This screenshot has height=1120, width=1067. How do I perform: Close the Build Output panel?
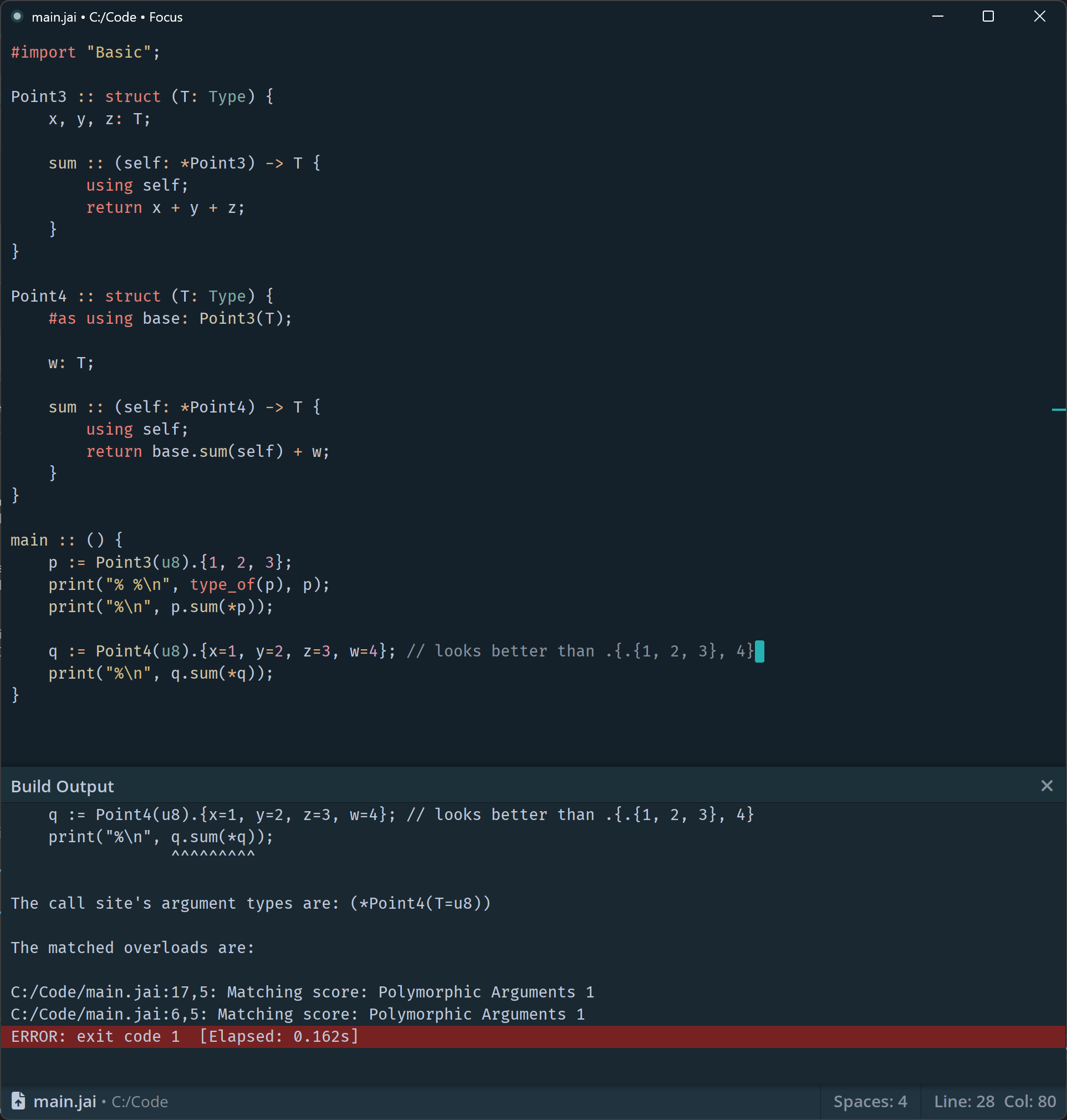pos(1046,786)
